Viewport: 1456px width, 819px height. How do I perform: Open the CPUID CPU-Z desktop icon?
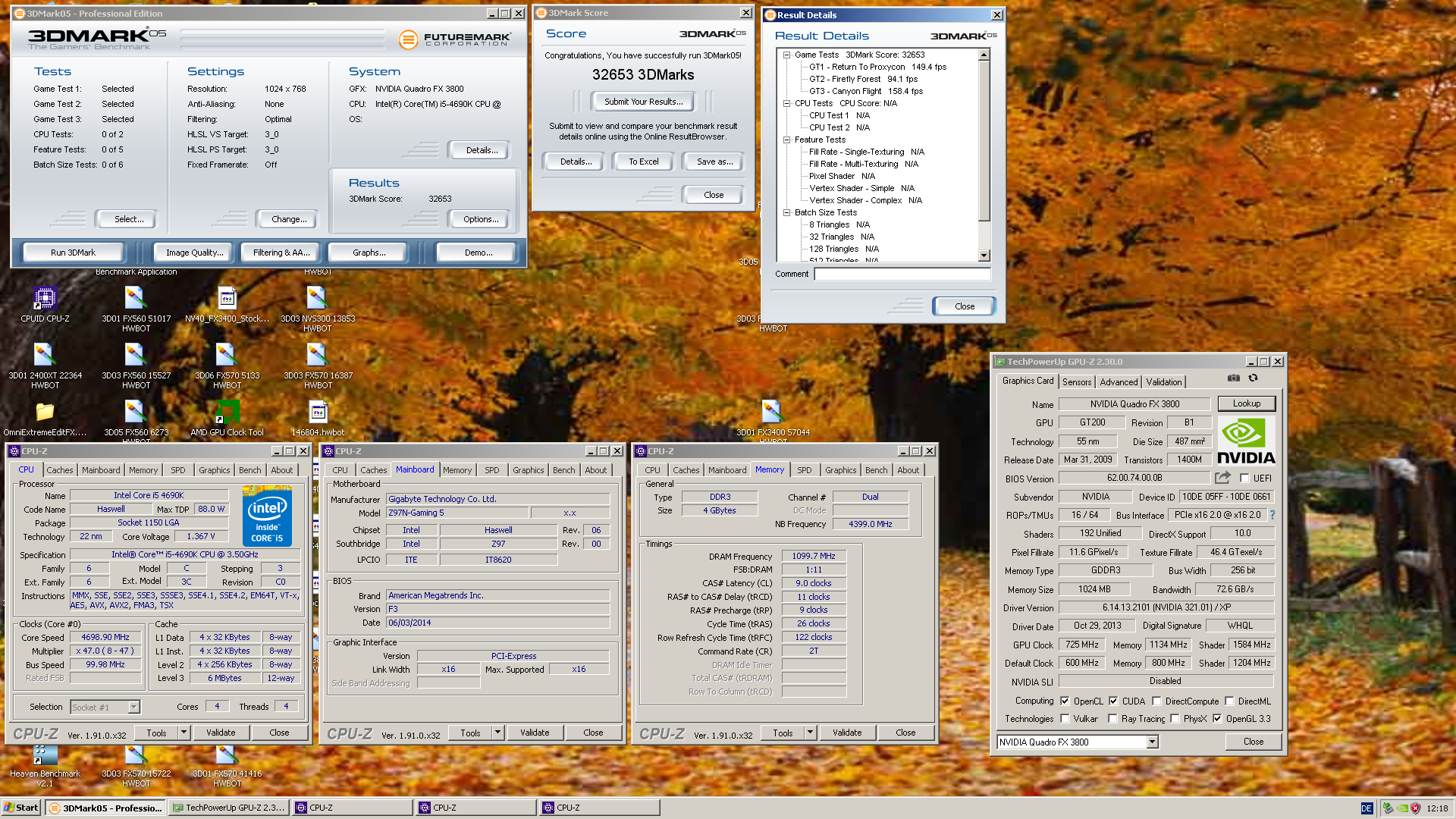pyautogui.click(x=45, y=305)
